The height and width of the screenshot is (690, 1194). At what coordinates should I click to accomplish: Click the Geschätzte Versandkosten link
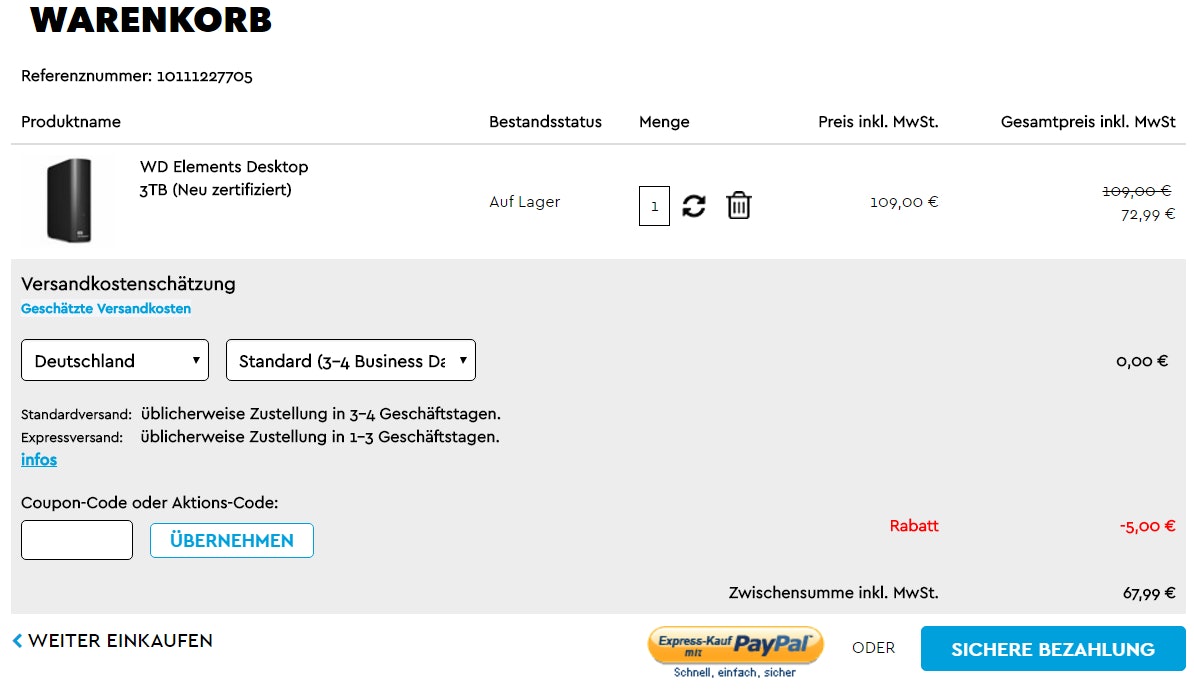pyautogui.click(x=106, y=309)
